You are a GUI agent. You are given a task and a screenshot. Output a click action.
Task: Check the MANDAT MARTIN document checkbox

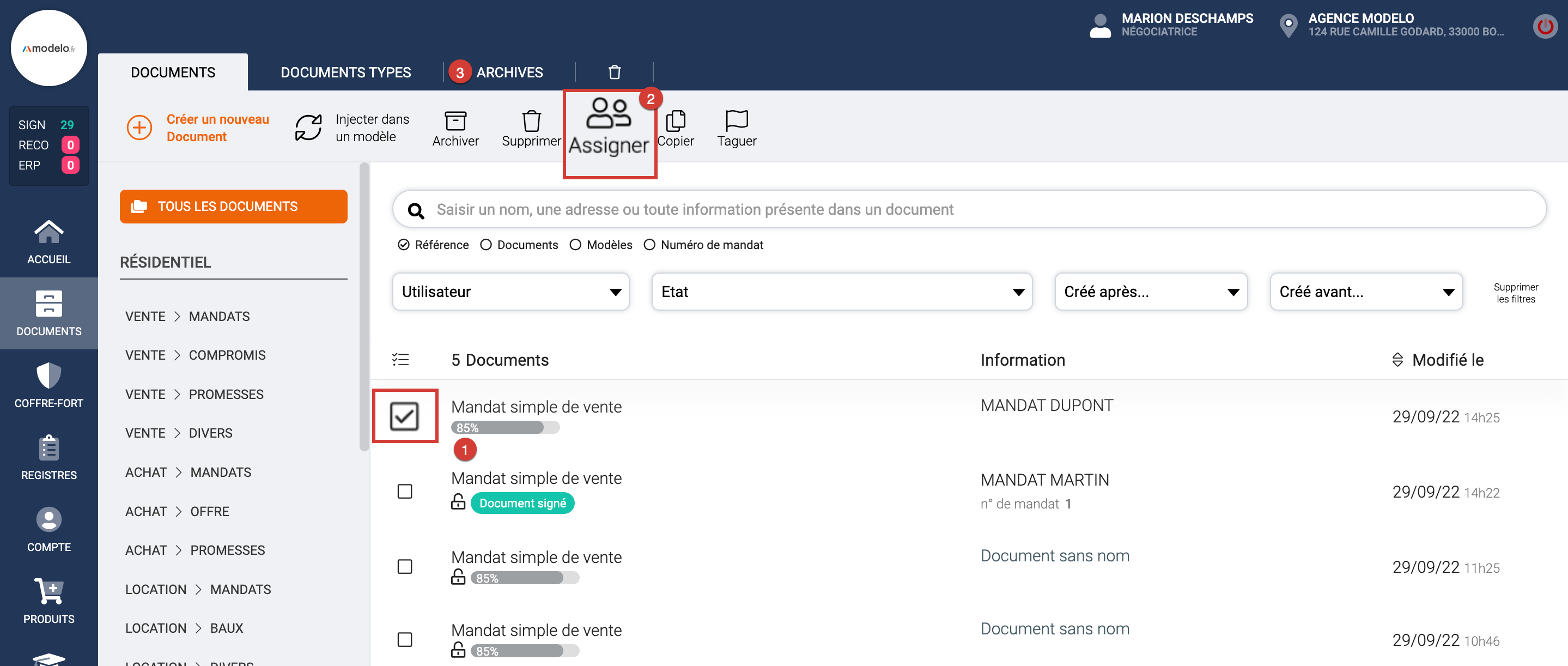pyautogui.click(x=404, y=491)
